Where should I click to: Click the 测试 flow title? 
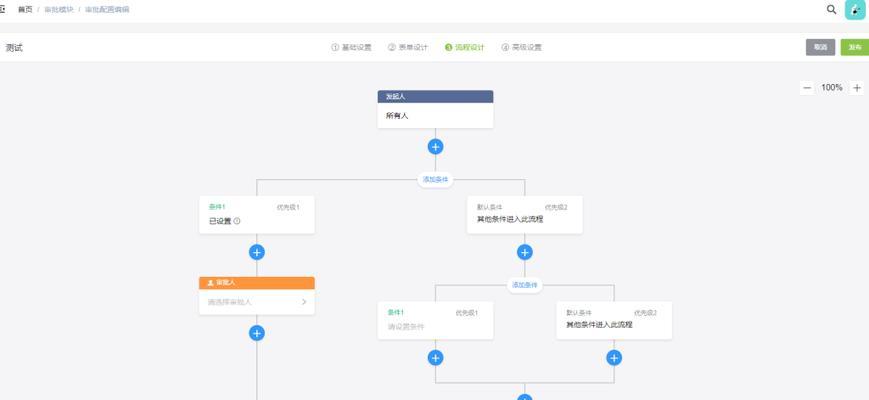pyautogui.click(x=14, y=48)
